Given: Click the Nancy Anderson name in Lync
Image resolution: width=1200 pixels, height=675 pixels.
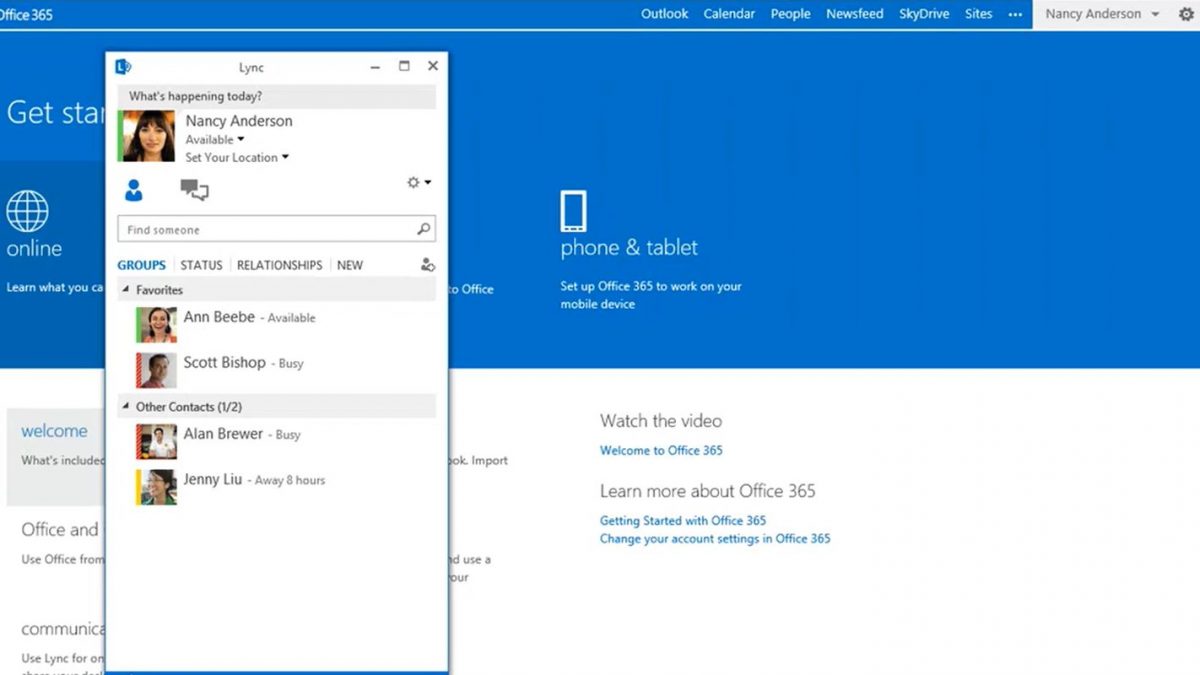Looking at the screenshot, I should (239, 121).
